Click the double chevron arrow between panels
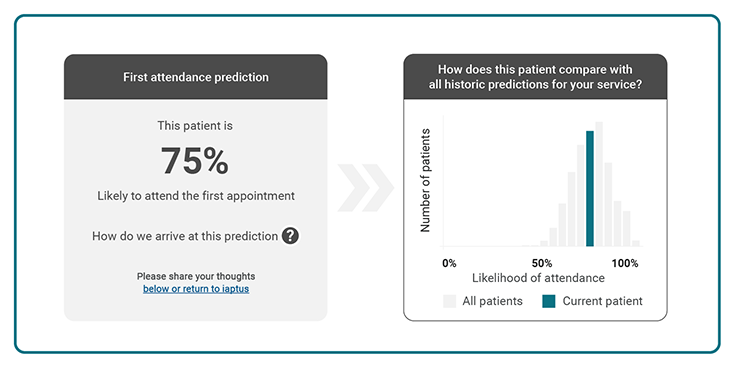Viewport: 735px width, 368px height. click(x=366, y=188)
